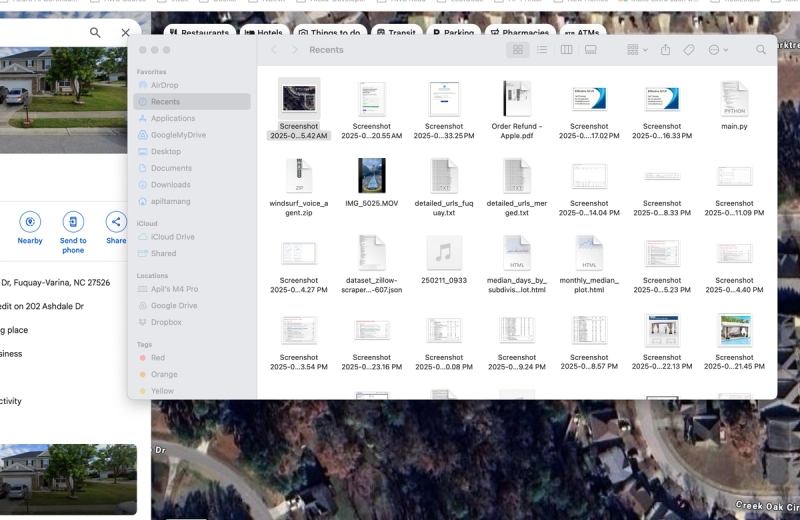
Task: Select median_days_by_subdivis html file
Action: coord(517,264)
